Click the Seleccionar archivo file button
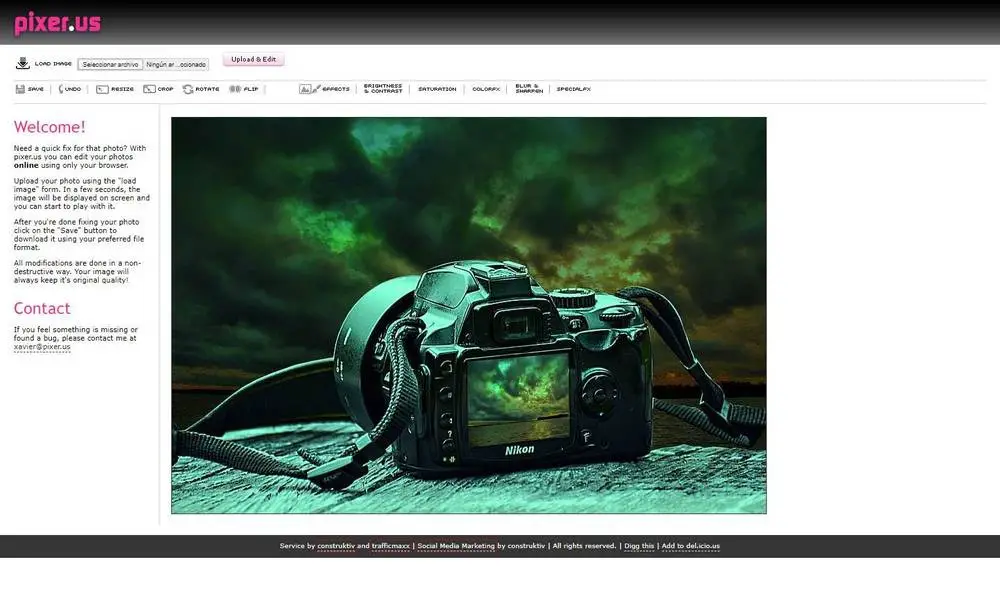The height and width of the screenshot is (605, 1000). [x=110, y=64]
